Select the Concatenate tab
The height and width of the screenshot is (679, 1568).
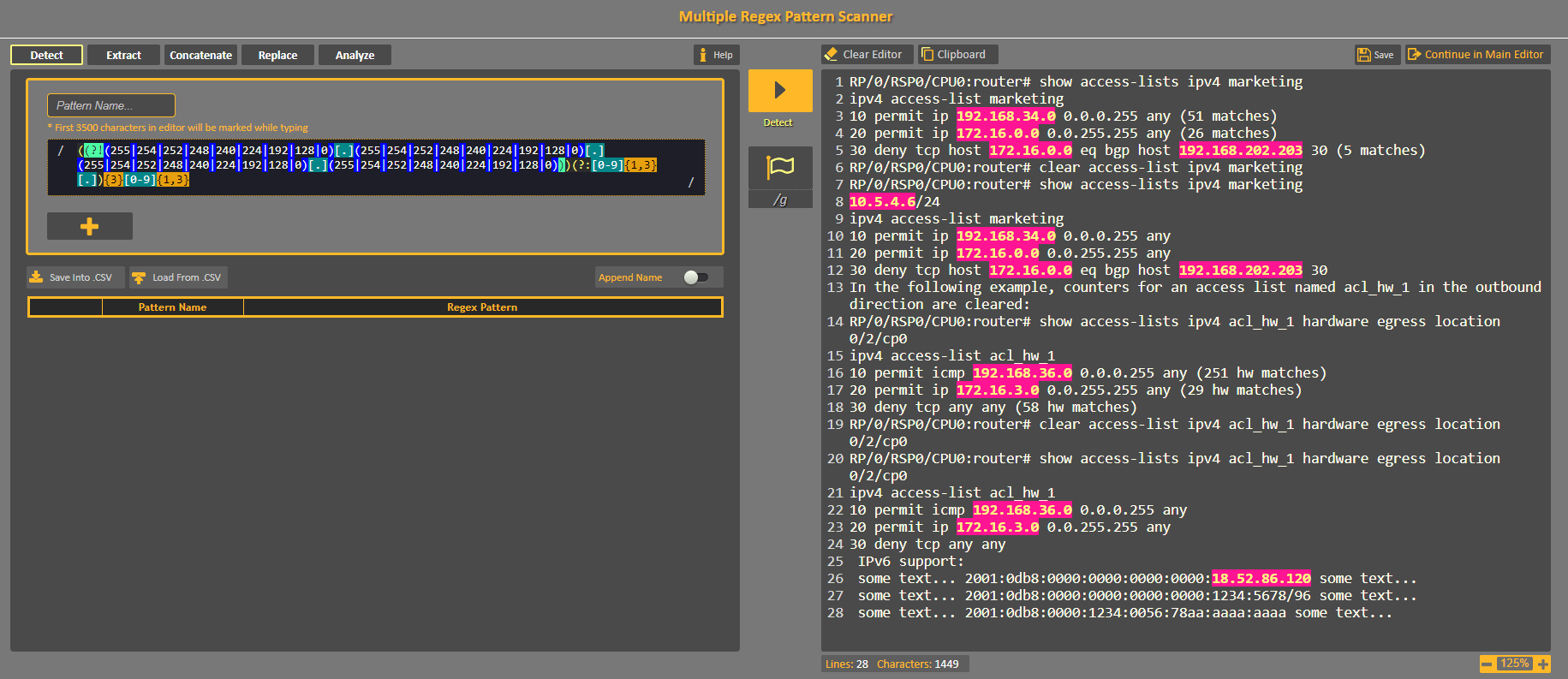(200, 55)
